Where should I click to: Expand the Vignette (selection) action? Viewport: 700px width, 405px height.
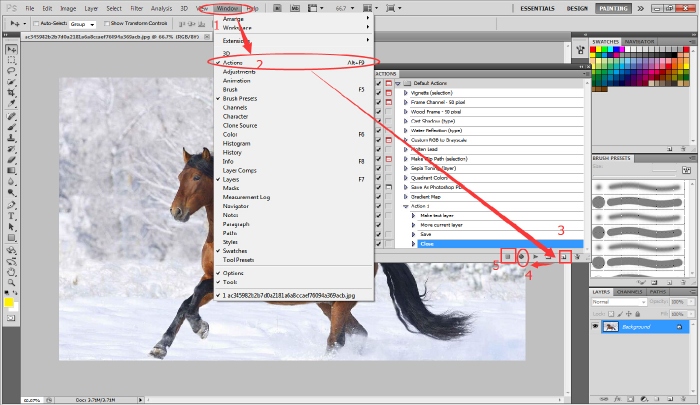click(x=405, y=93)
